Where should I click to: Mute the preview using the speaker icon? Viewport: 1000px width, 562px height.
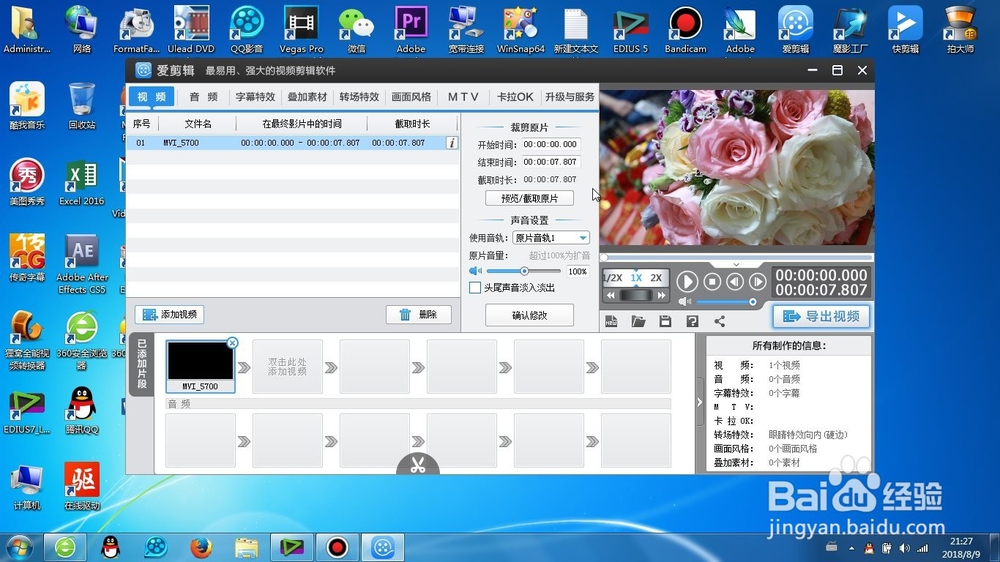(x=685, y=301)
